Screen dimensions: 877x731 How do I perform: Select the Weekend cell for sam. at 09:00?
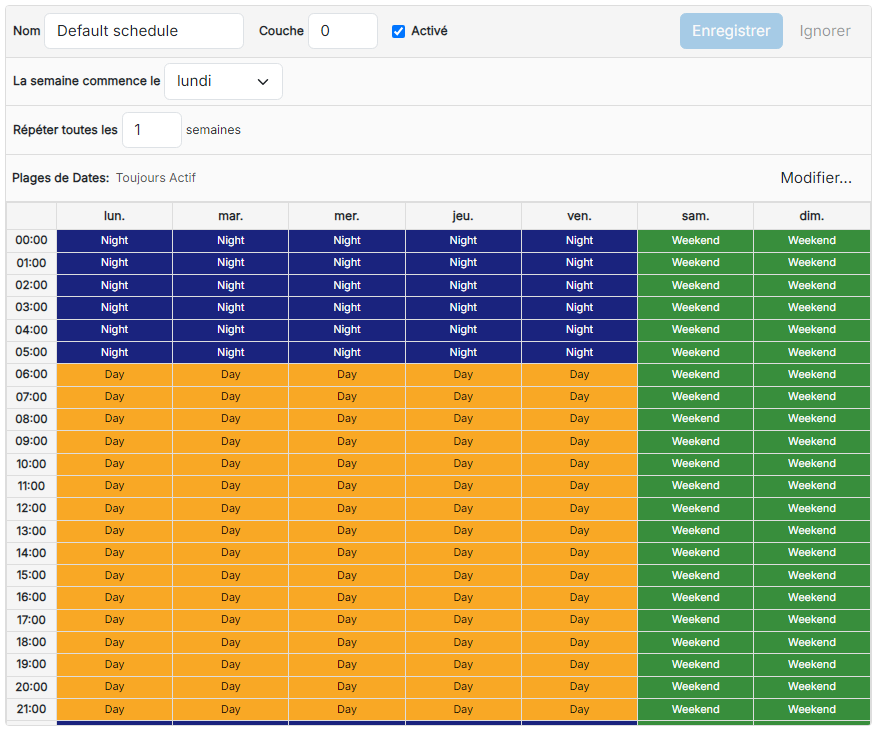click(695, 441)
